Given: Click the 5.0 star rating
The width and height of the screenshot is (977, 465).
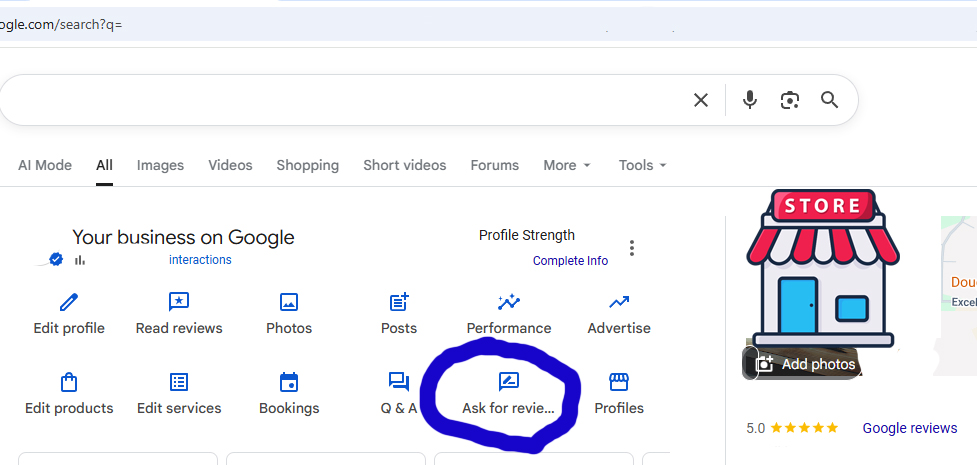Looking at the screenshot, I should coord(793,428).
